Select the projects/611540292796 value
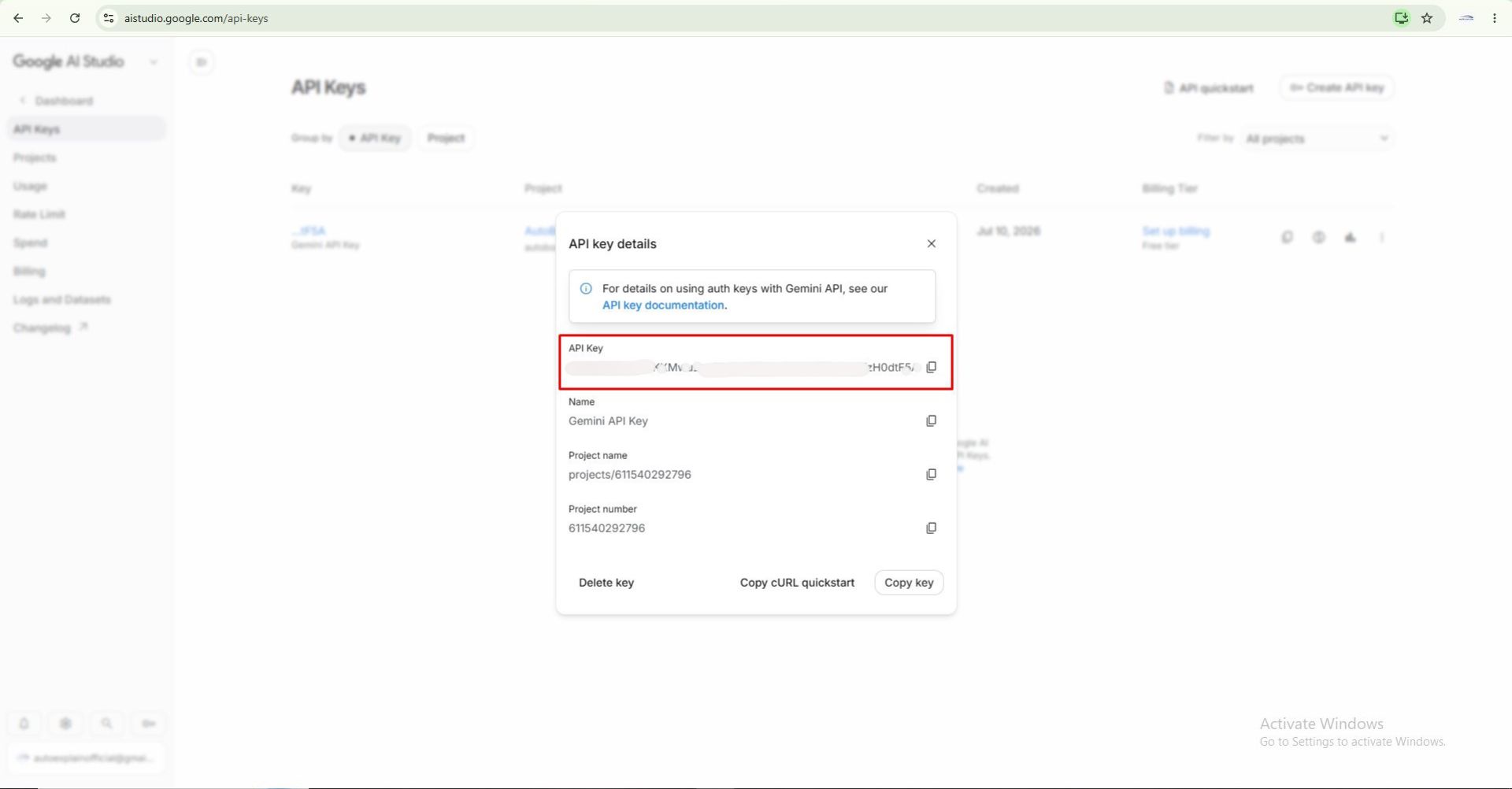The height and width of the screenshot is (789, 1512). tap(630, 474)
